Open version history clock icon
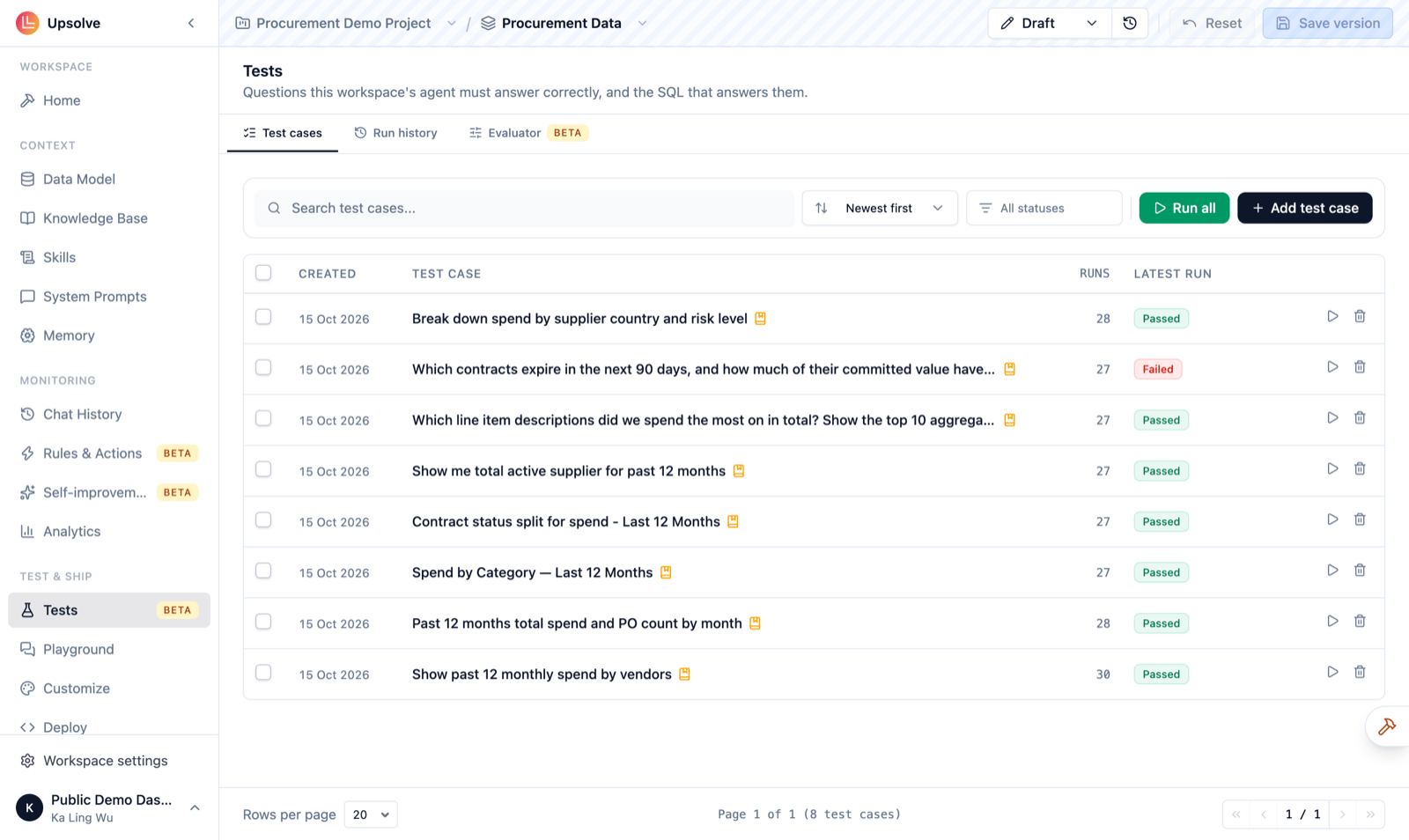The image size is (1409, 840). point(1130,23)
